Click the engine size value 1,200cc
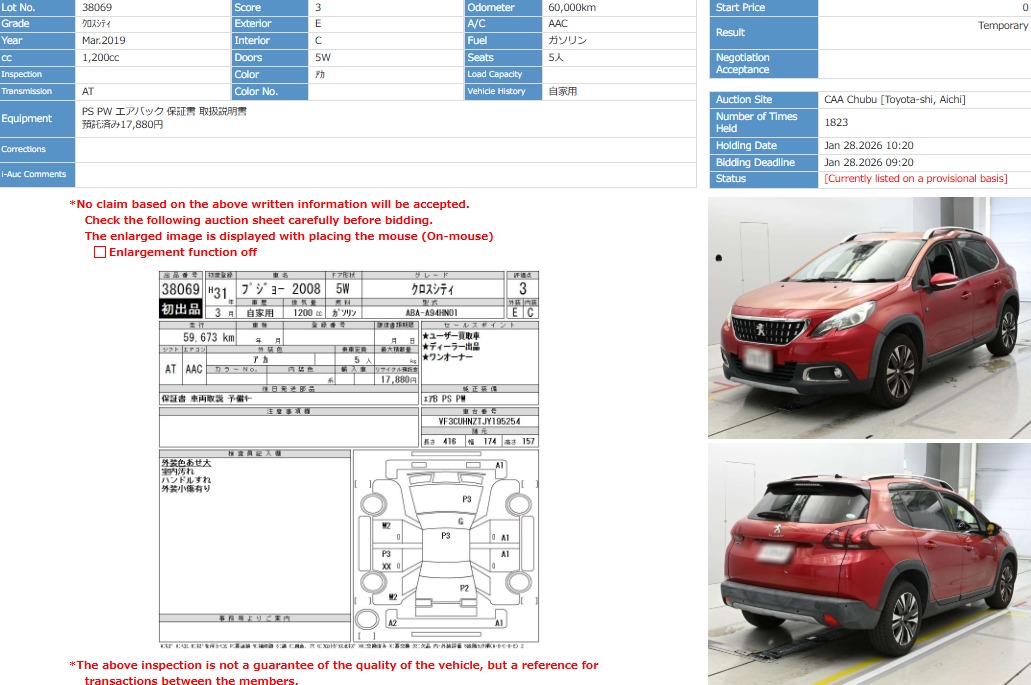Viewport: 1031px width, 685px height. [101, 57]
